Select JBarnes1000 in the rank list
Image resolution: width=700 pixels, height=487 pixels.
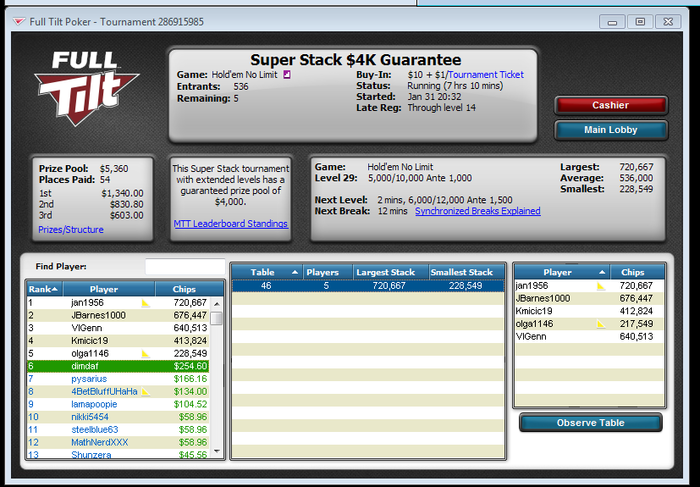click(x=118, y=315)
